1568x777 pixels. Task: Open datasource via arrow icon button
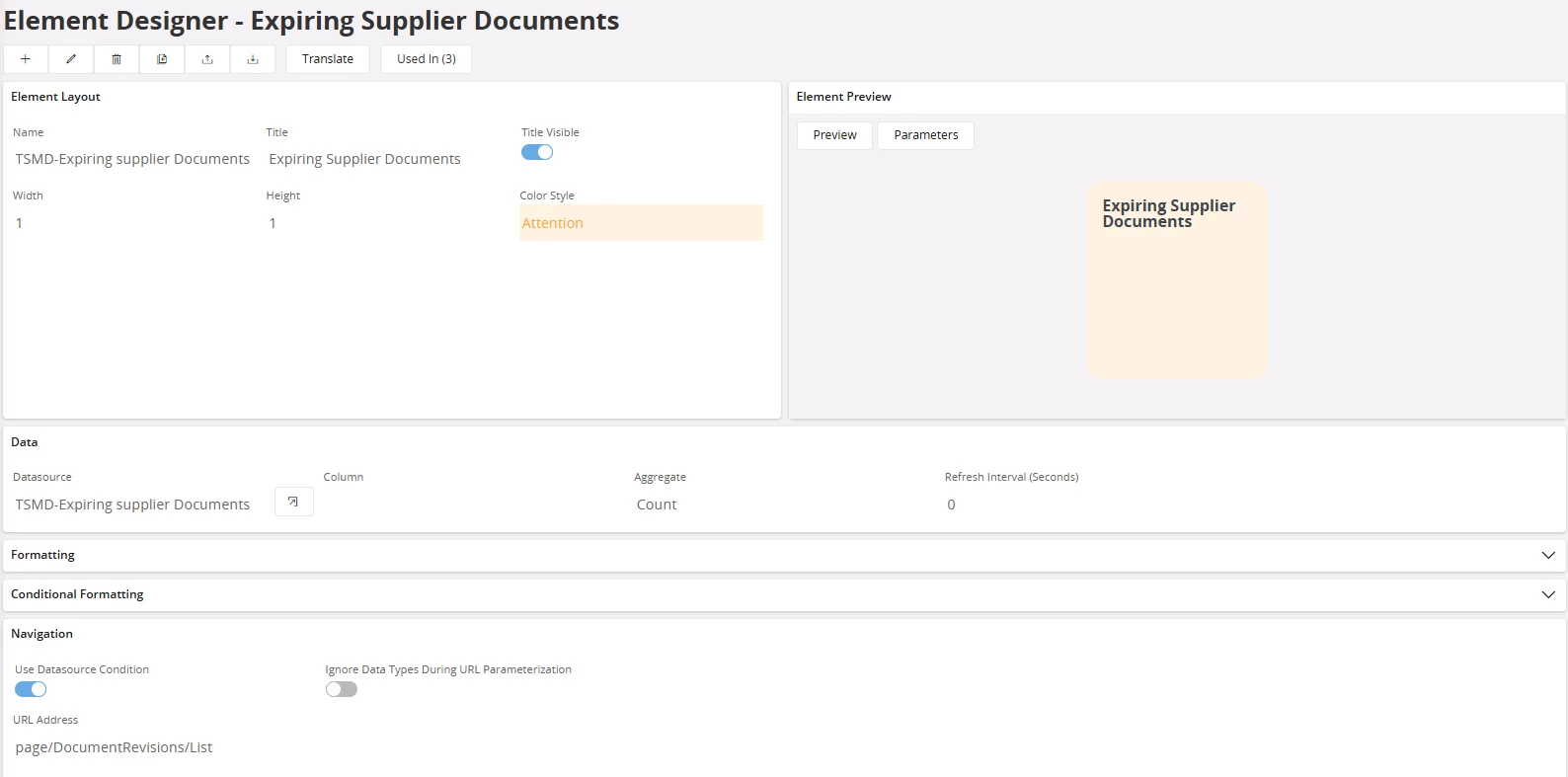tap(293, 502)
